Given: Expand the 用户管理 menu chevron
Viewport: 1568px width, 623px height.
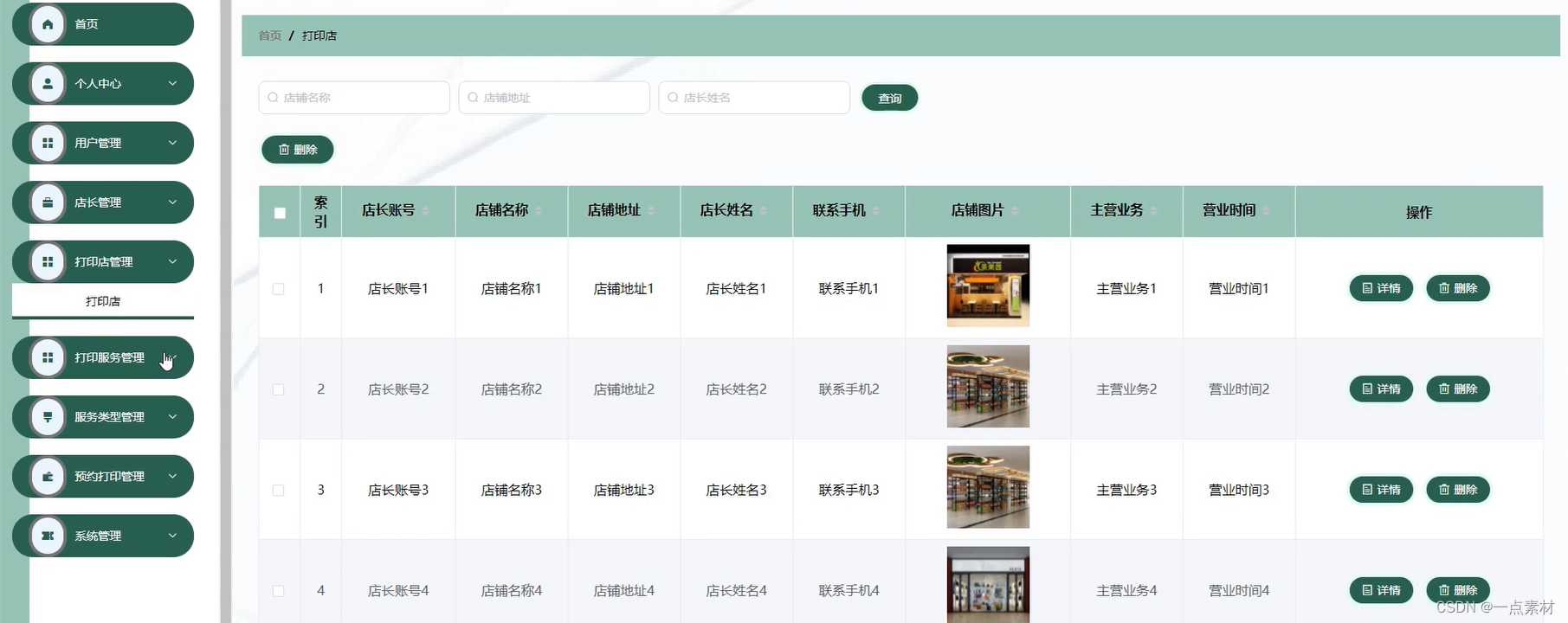Looking at the screenshot, I should (172, 143).
